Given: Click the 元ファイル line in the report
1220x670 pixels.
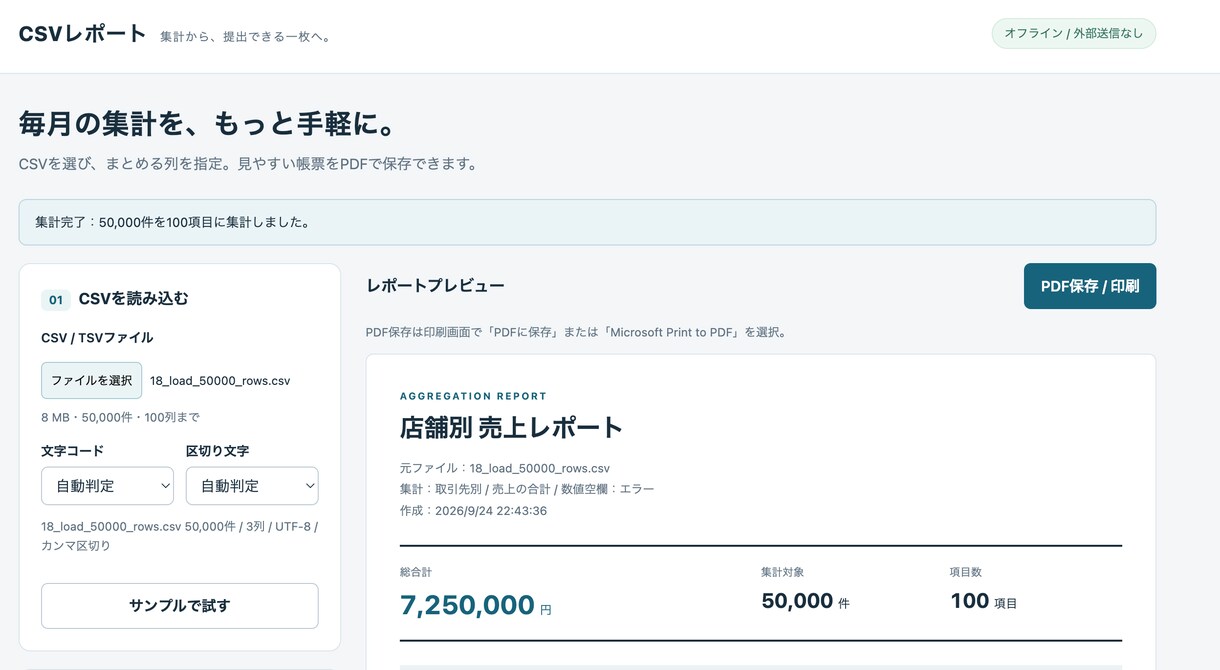Looking at the screenshot, I should coord(505,468).
